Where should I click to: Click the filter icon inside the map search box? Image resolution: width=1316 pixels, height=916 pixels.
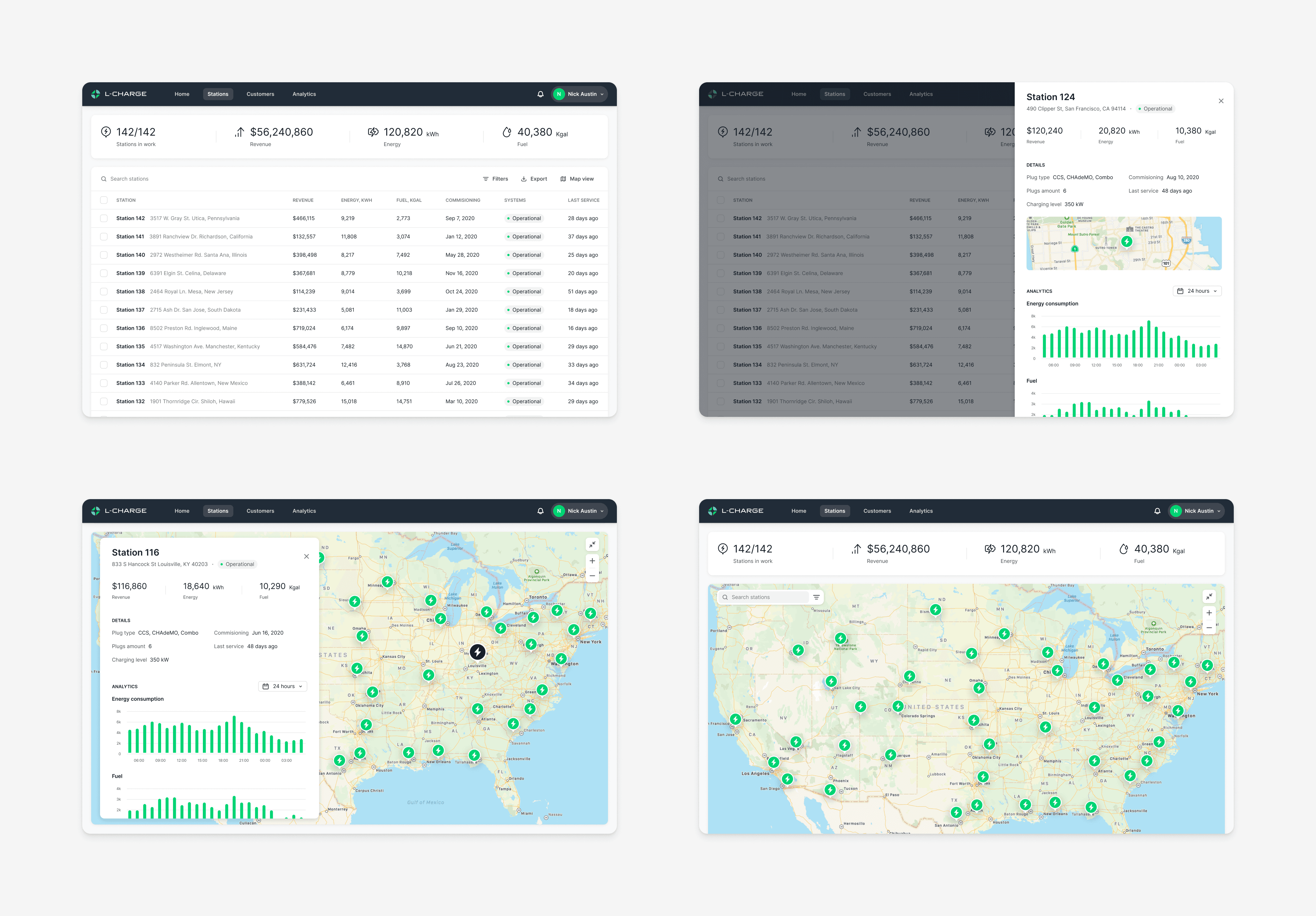816,597
